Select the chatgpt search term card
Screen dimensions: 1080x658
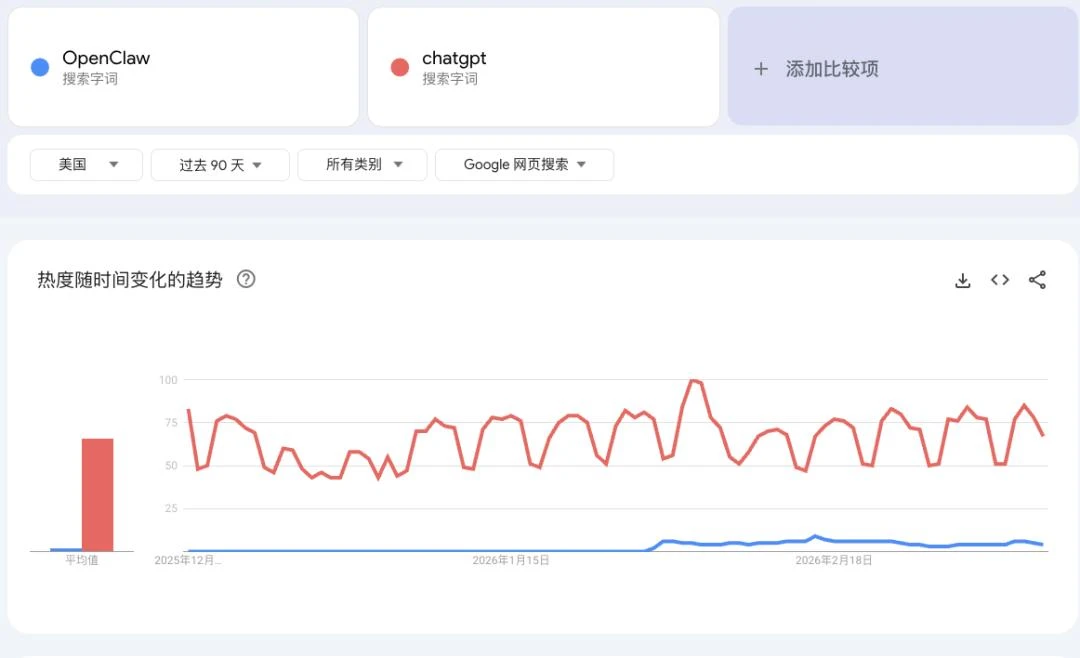tap(543, 66)
